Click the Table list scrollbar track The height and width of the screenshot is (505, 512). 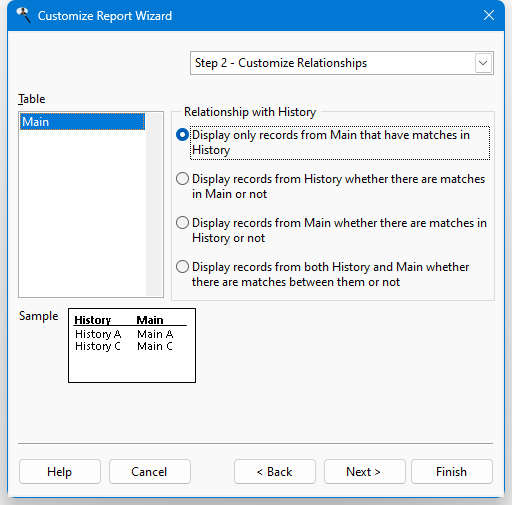coord(154,204)
